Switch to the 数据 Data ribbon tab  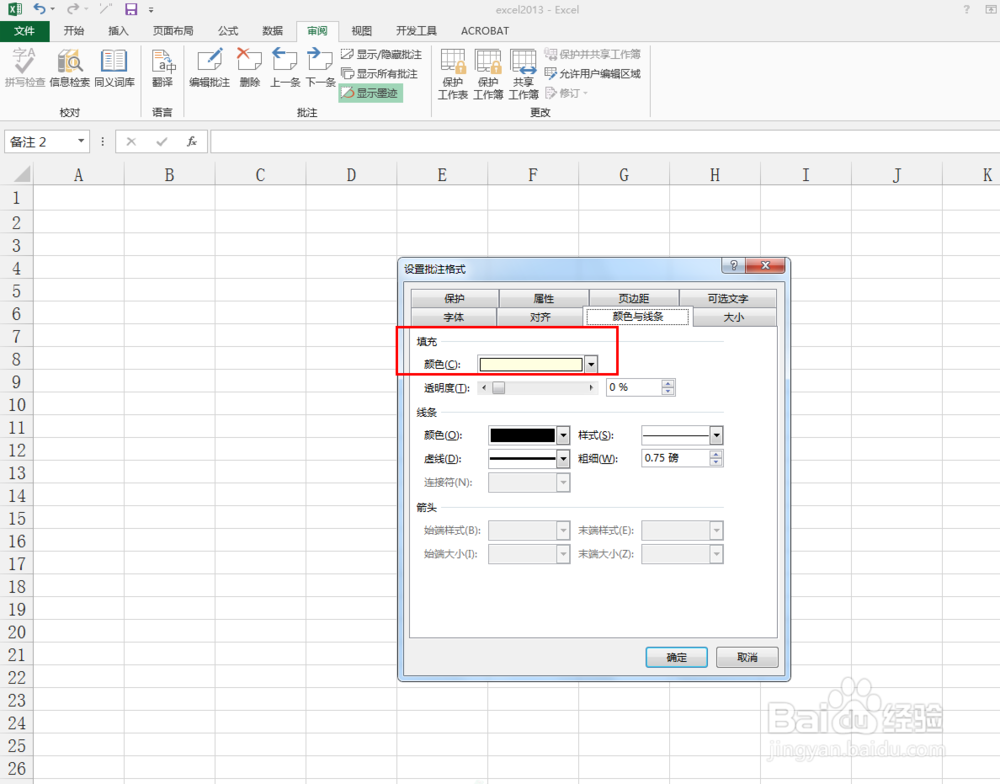point(272,31)
